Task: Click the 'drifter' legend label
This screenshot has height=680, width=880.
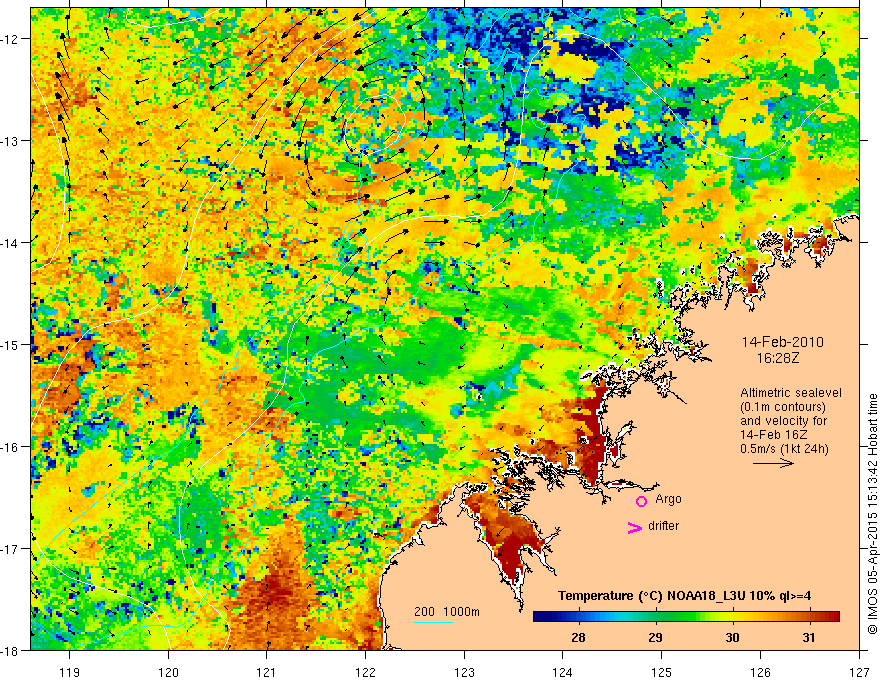Action: (x=663, y=526)
